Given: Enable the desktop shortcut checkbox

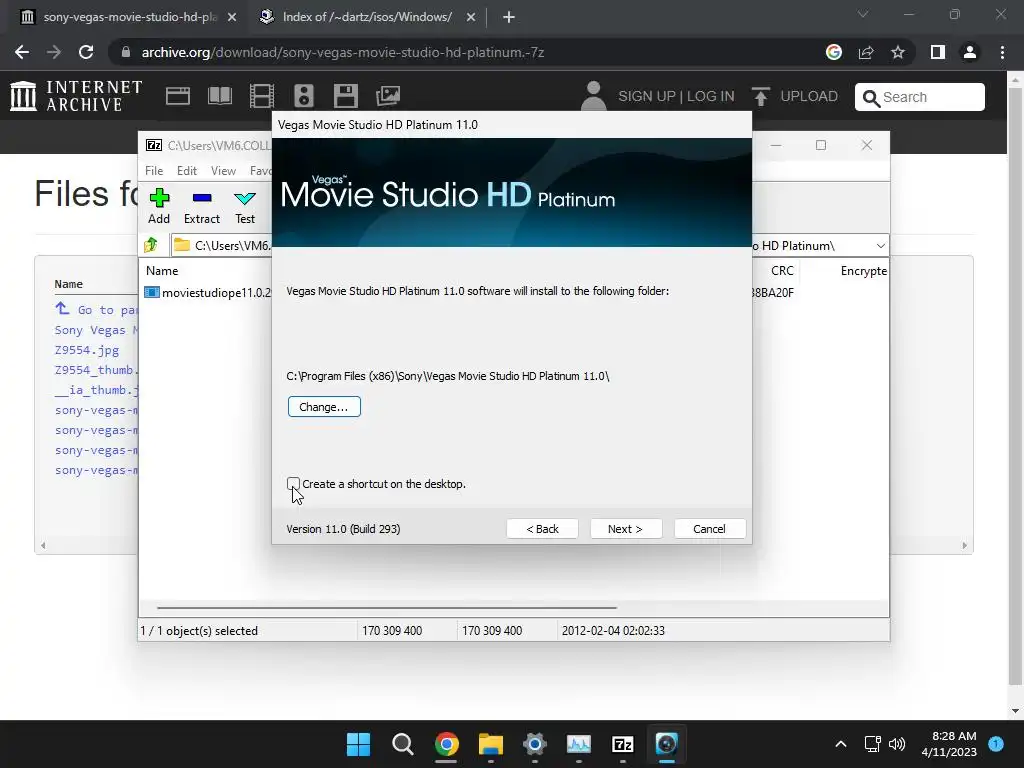Looking at the screenshot, I should [293, 484].
